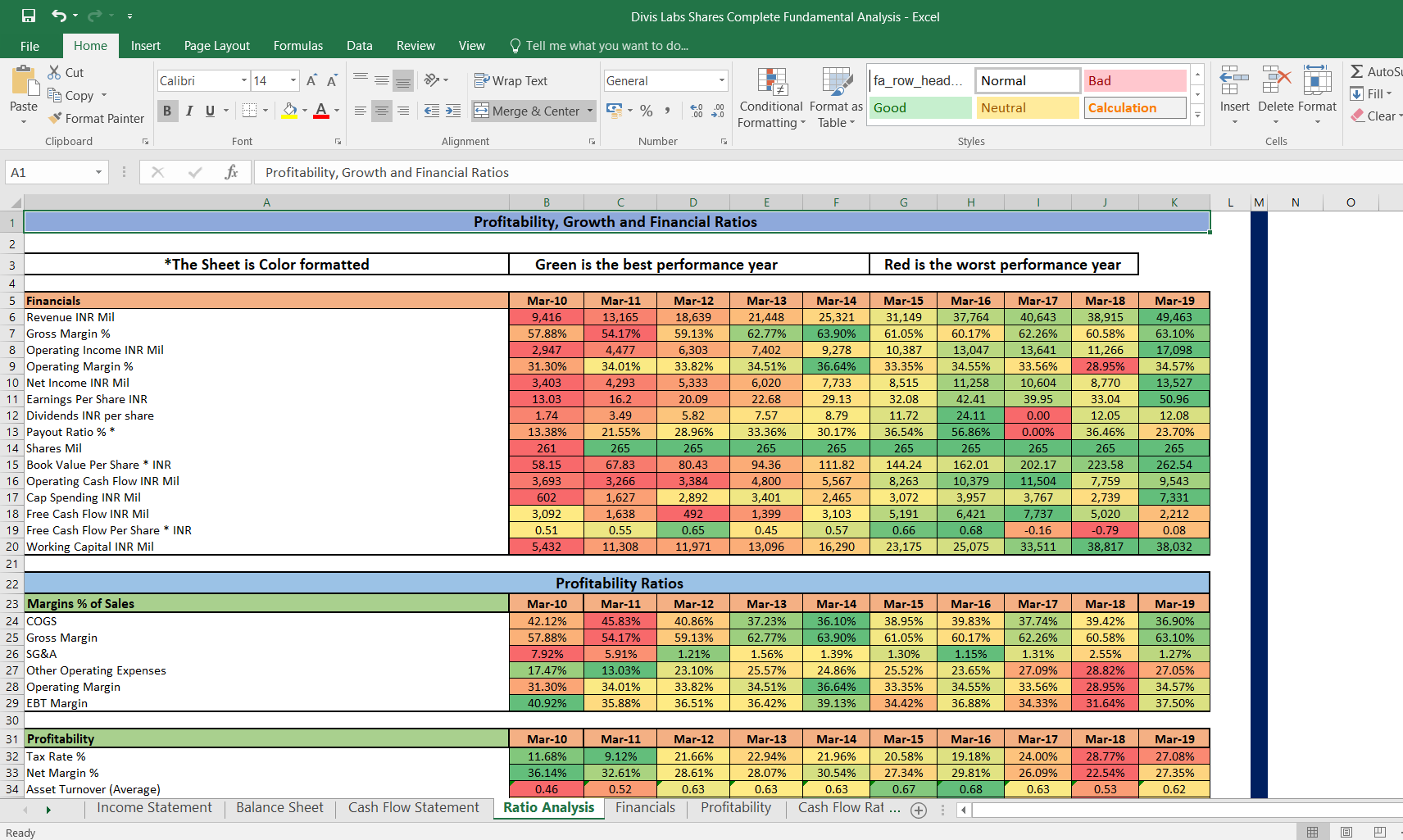This screenshot has width=1403, height=840.
Task: Toggle Center horizontal alignment
Action: pos(382,111)
